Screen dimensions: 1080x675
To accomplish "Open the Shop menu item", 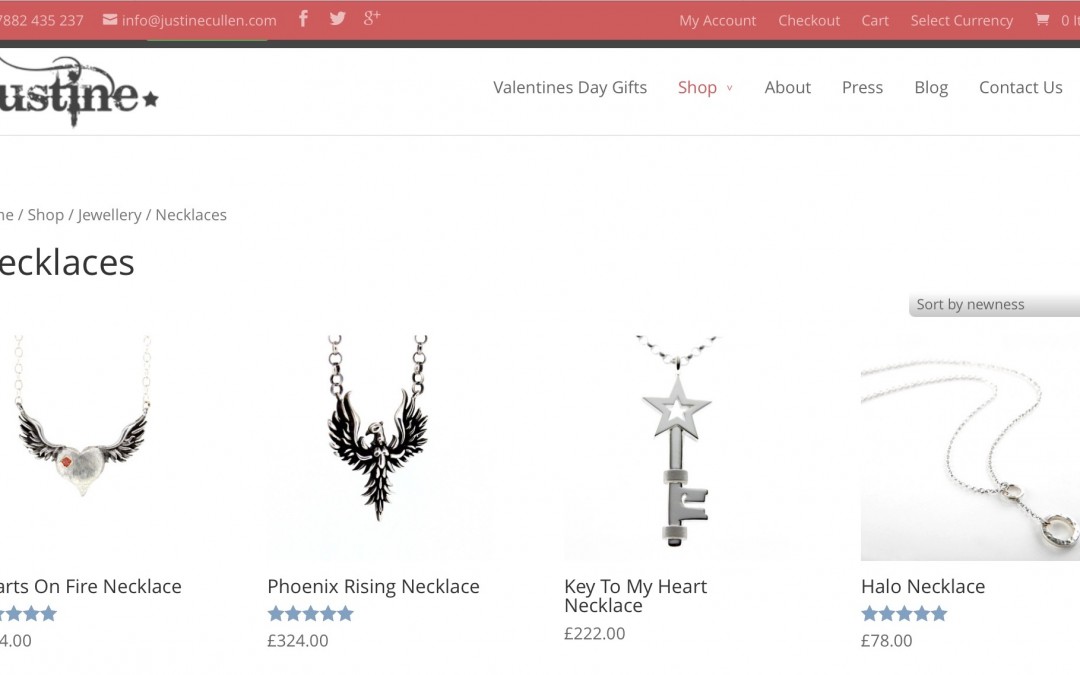I will click(697, 87).
